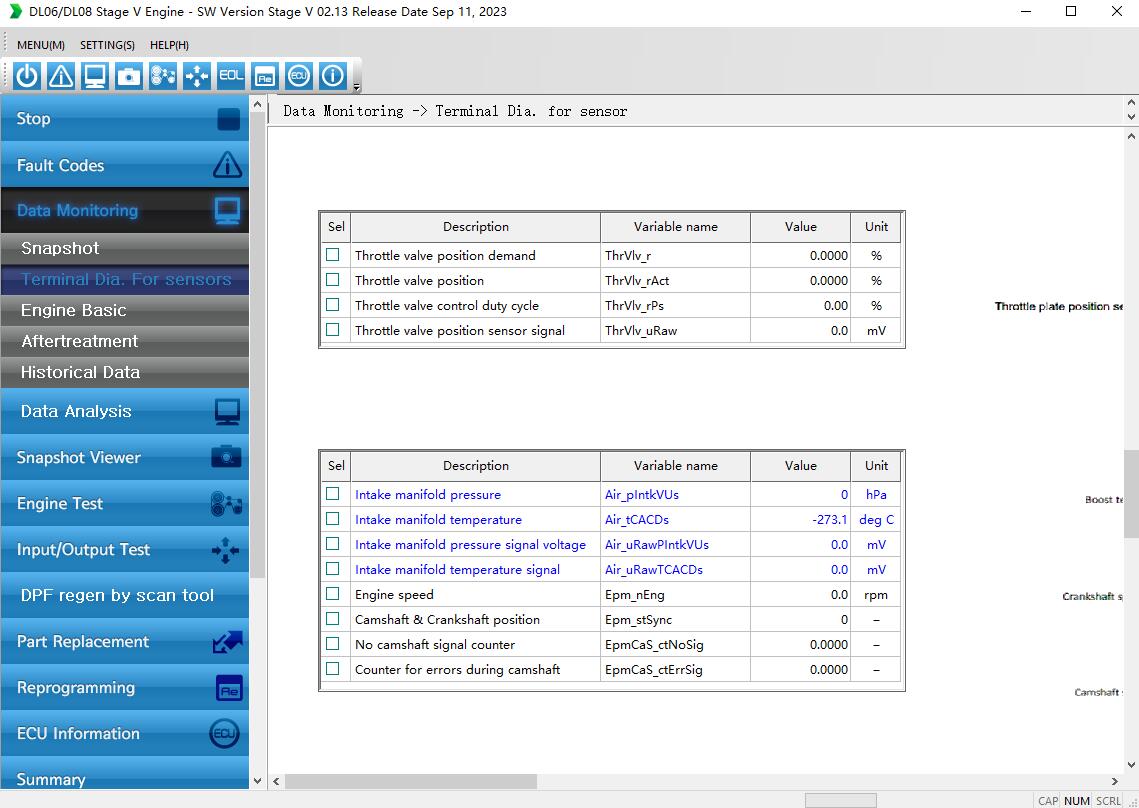The width and height of the screenshot is (1139, 808).
Task: Check Engine speed checkbox
Action: click(333, 594)
